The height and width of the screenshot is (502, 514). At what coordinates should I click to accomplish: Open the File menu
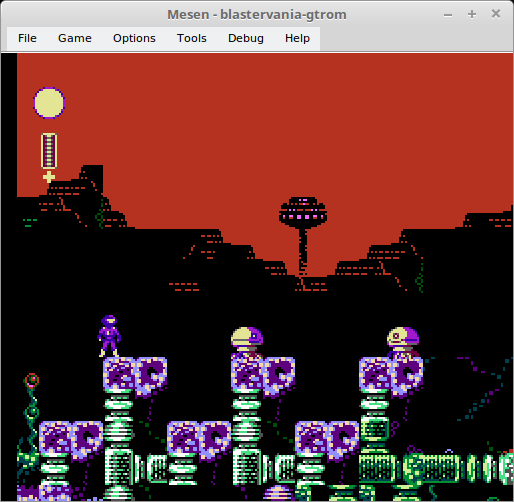pyautogui.click(x=27, y=38)
